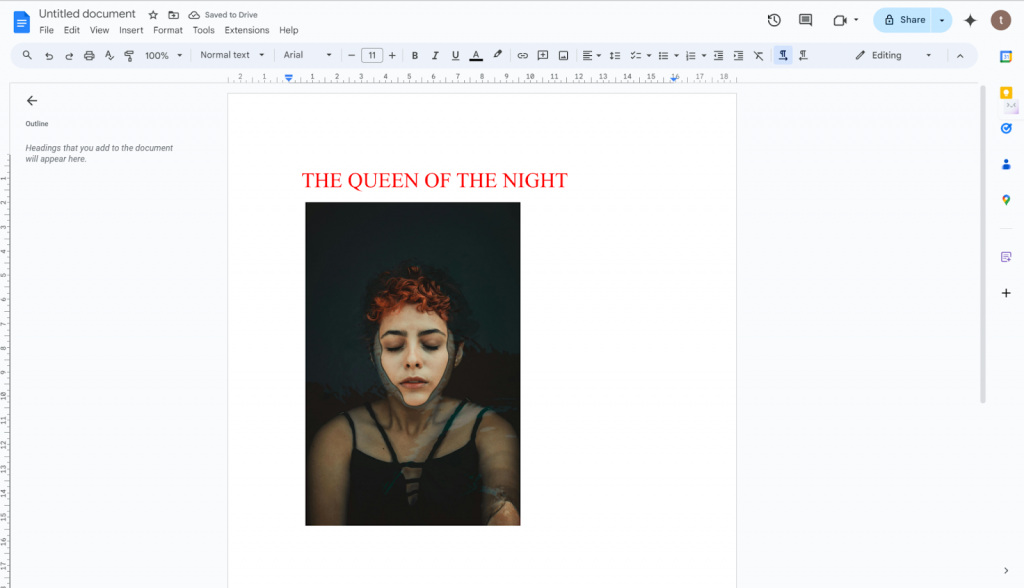Viewport: 1024px width, 588px height.
Task: Open the text color picker
Action: click(x=476, y=56)
